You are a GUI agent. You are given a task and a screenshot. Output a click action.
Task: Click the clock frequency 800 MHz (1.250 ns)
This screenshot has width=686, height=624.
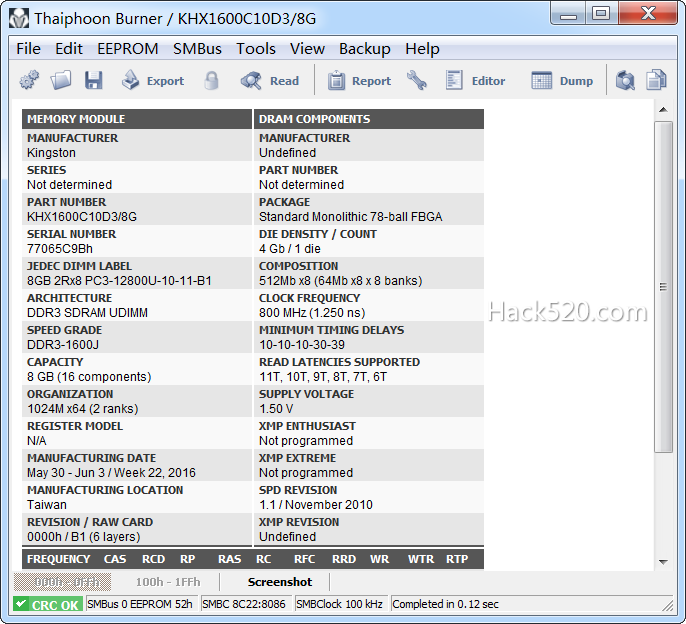point(312,312)
